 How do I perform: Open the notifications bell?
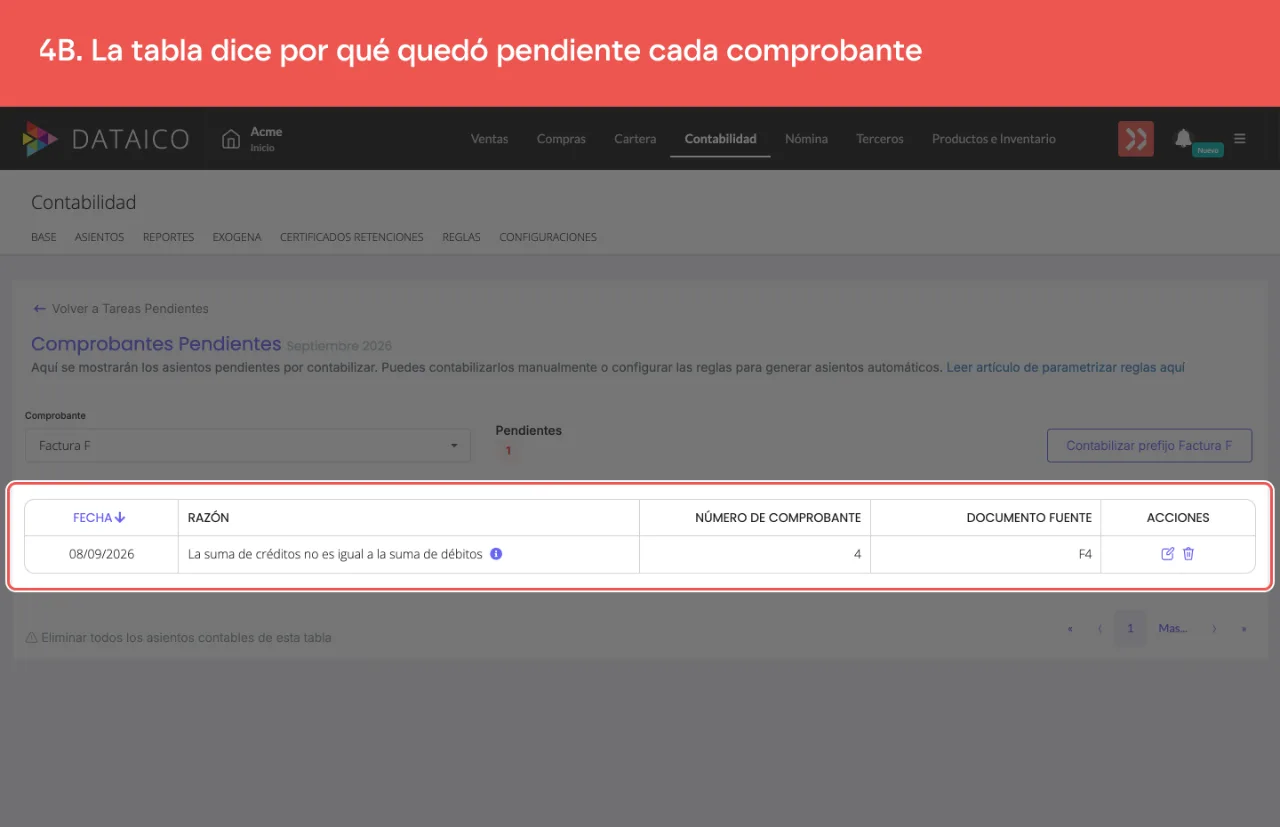coord(1183,138)
